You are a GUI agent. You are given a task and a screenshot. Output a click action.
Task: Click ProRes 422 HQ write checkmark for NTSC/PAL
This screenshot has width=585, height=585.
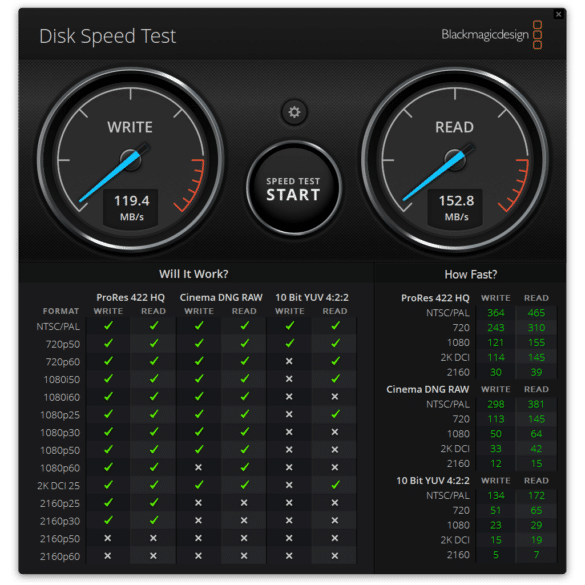pos(109,326)
